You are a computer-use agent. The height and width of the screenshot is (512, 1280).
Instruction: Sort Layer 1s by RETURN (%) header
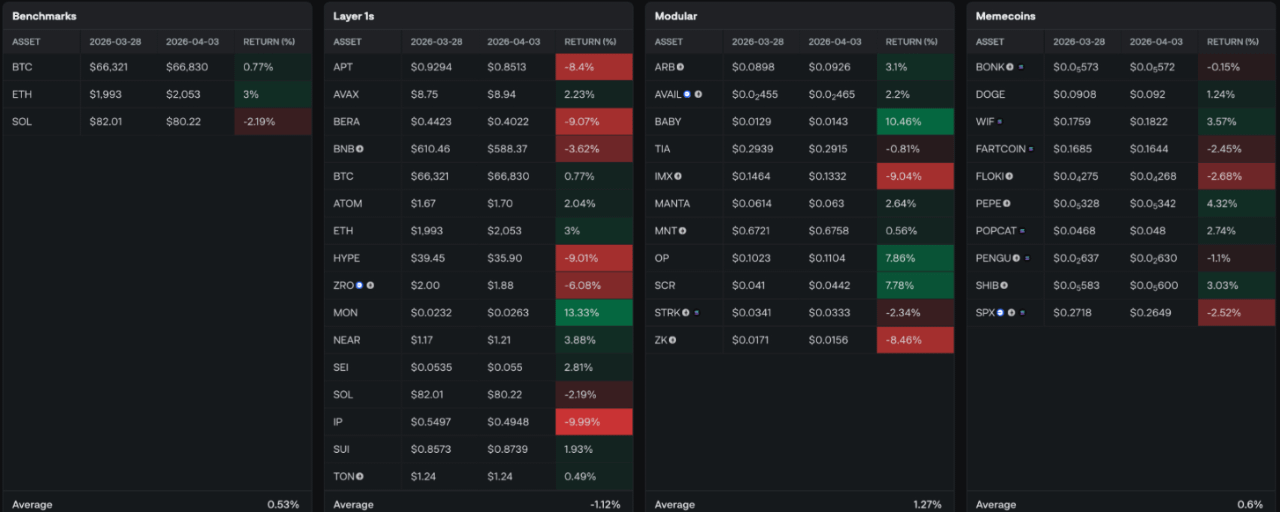[590, 42]
